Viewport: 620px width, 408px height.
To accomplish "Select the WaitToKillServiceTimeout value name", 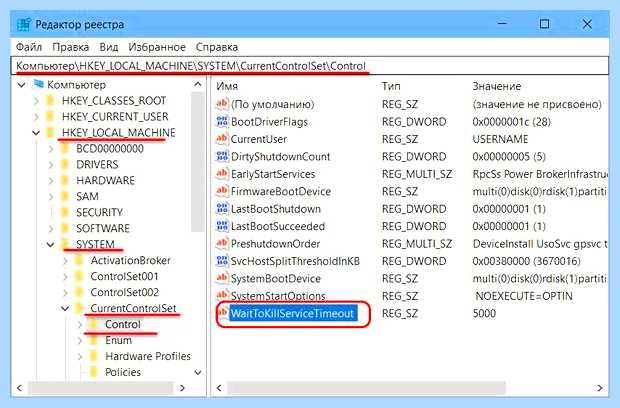I will click(x=292, y=314).
